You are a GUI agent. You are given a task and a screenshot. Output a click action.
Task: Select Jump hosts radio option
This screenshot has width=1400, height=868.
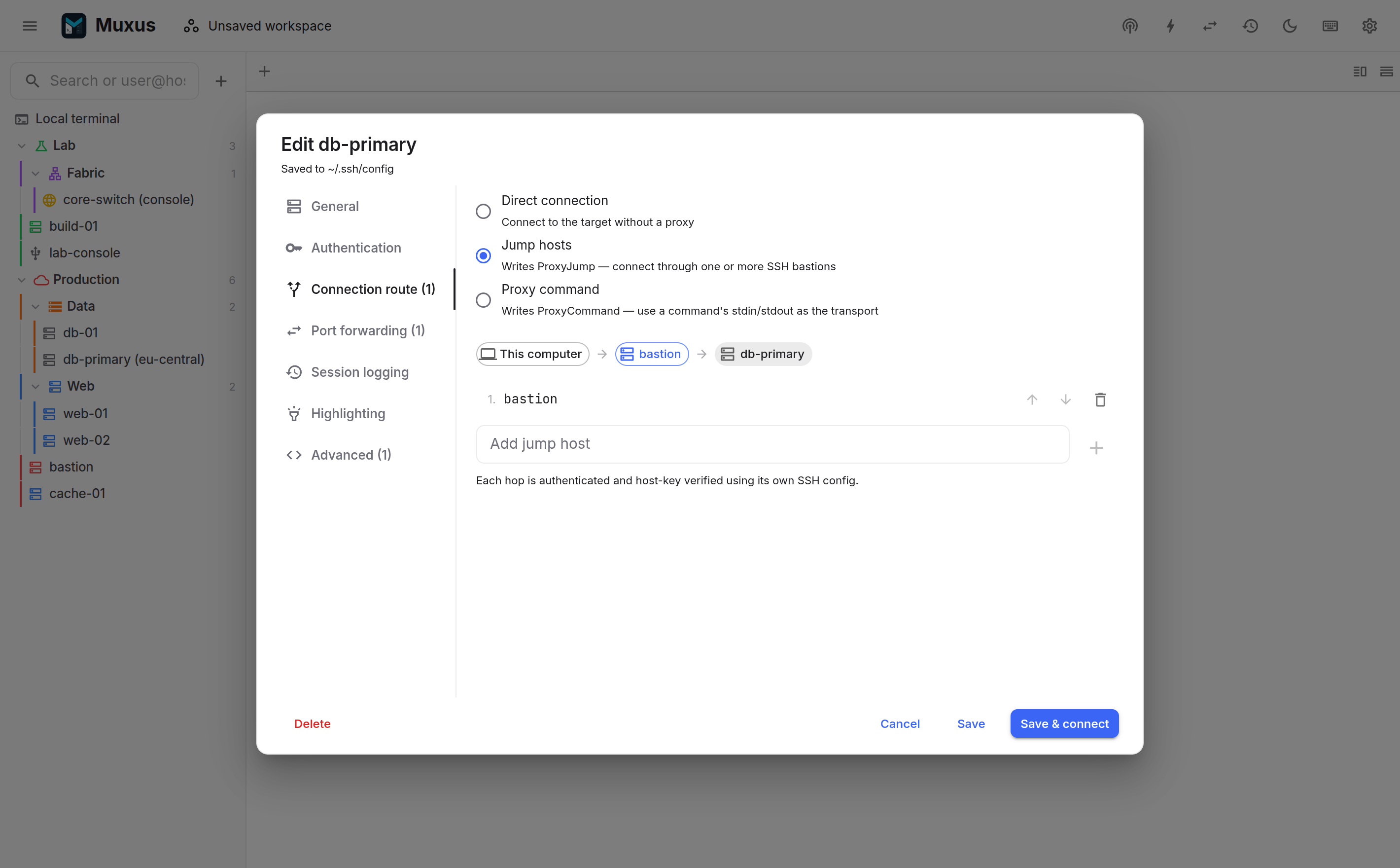pos(483,255)
